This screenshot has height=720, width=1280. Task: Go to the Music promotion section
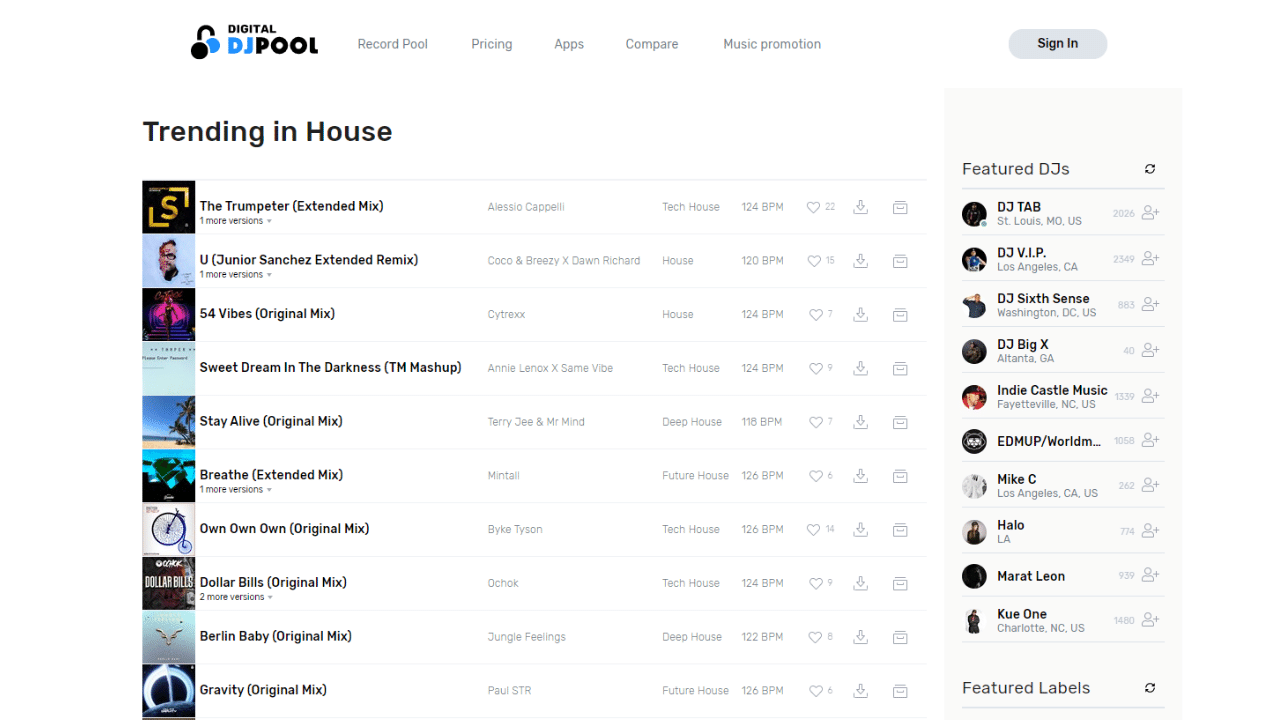point(771,44)
